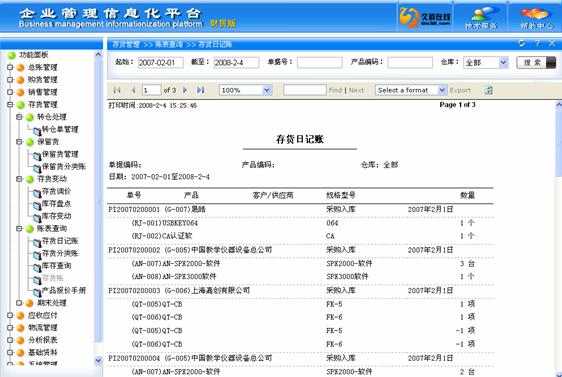Click the refresh icon in the blue title bar
This screenshot has width=562, height=377.
[522, 44]
